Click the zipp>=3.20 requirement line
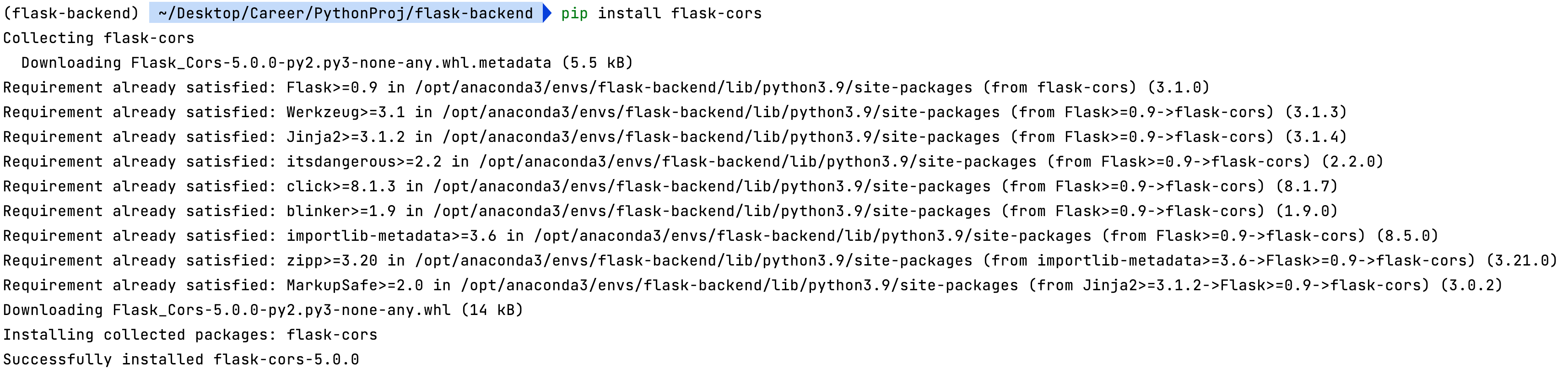The width and height of the screenshot is (1568, 369). [x=779, y=260]
